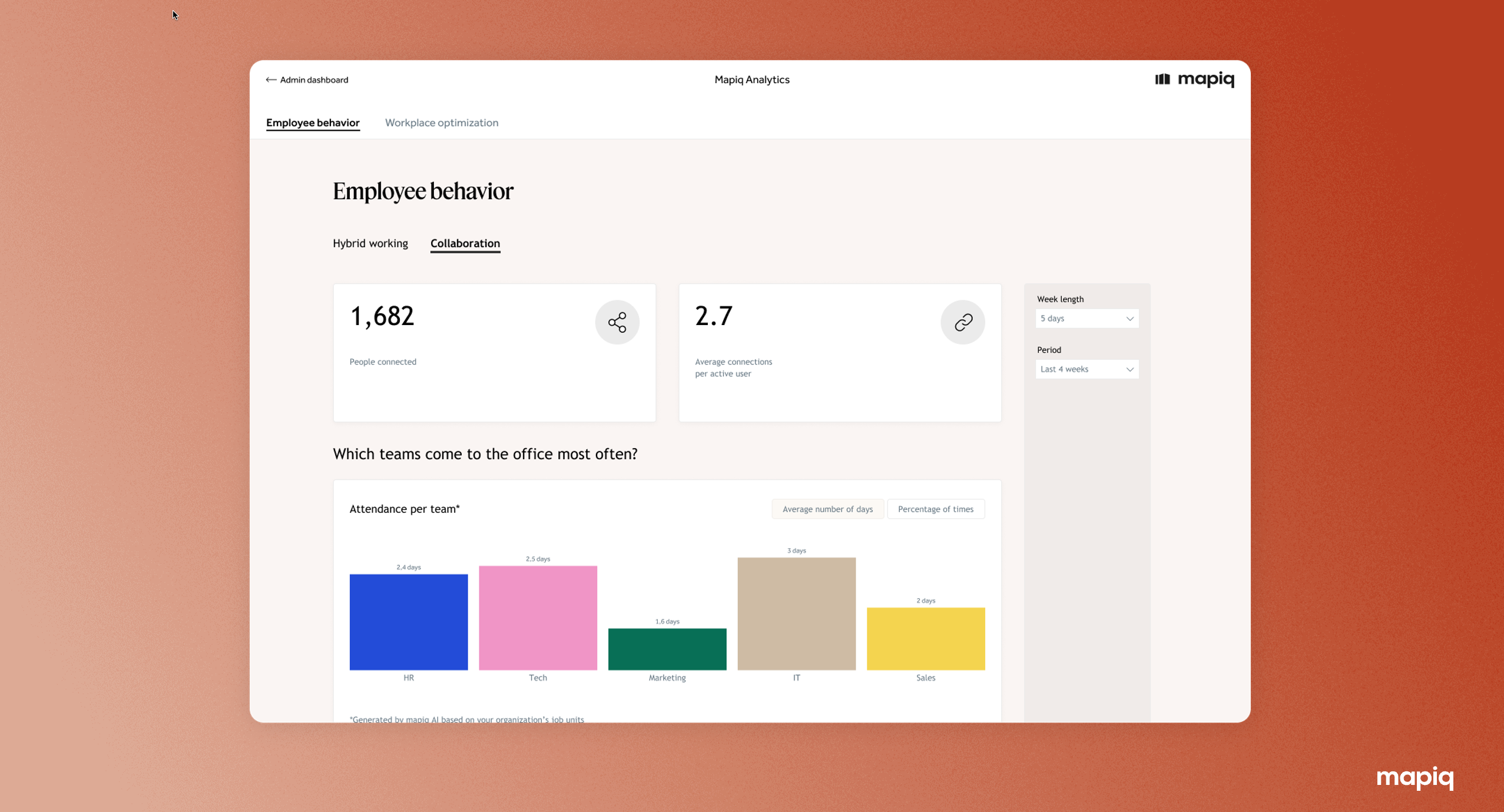
Task: Open the Period dropdown showing Last 4 weeks
Action: click(1086, 369)
